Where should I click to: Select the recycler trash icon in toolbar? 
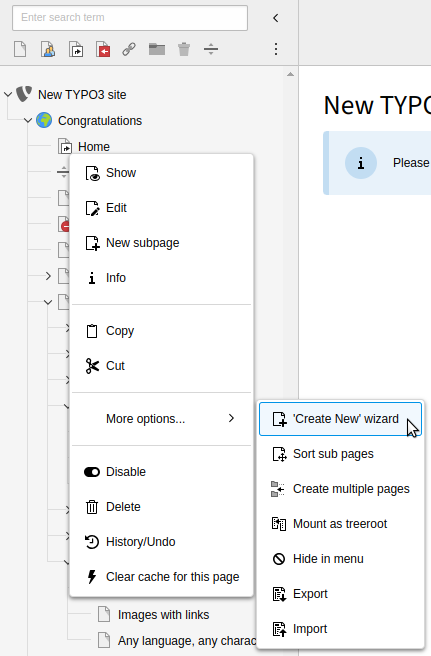184,49
